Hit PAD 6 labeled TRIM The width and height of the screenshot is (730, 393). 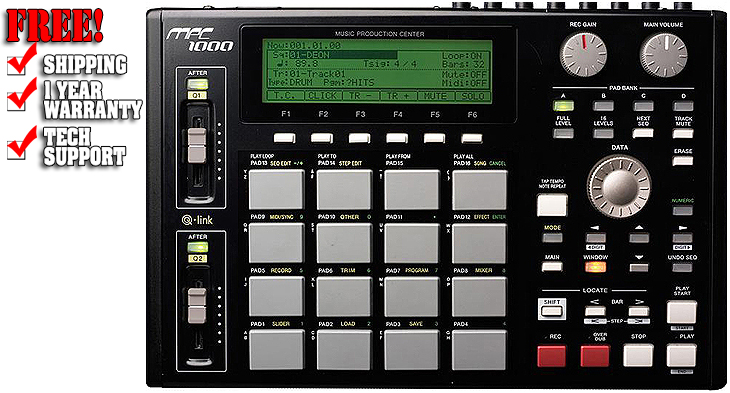(344, 297)
